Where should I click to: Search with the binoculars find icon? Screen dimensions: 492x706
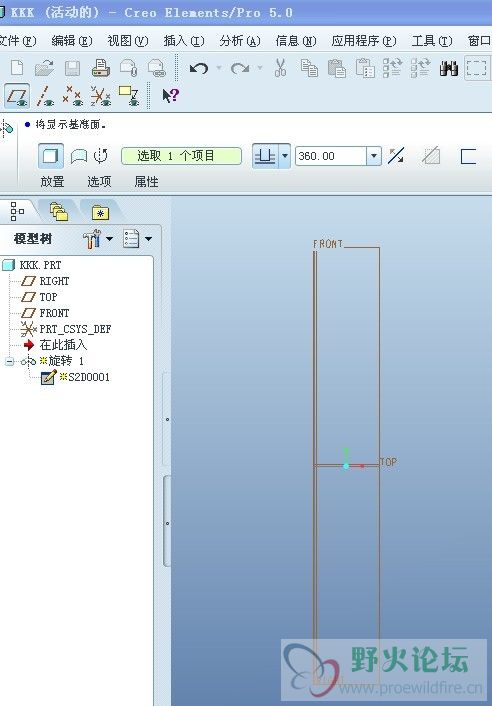click(x=449, y=68)
